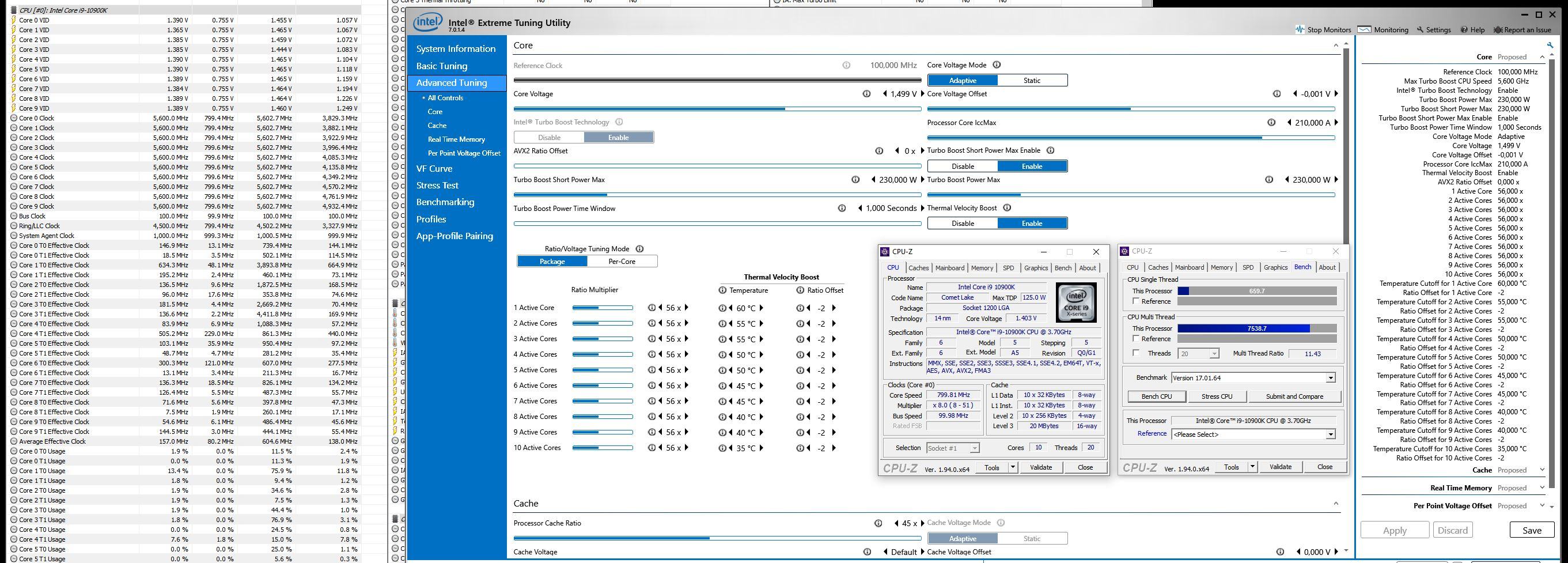1568x563 pixels.
Task: Click the Stress CPU button
Action: (1217, 396)
